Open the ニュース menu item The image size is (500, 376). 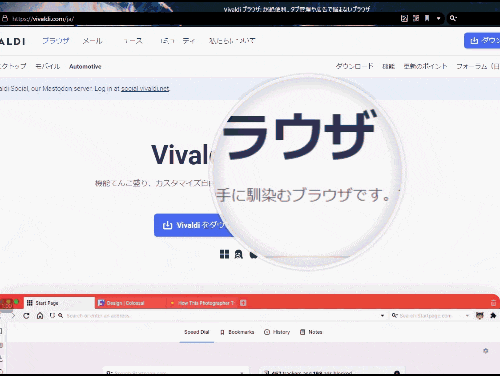(132, 41)
